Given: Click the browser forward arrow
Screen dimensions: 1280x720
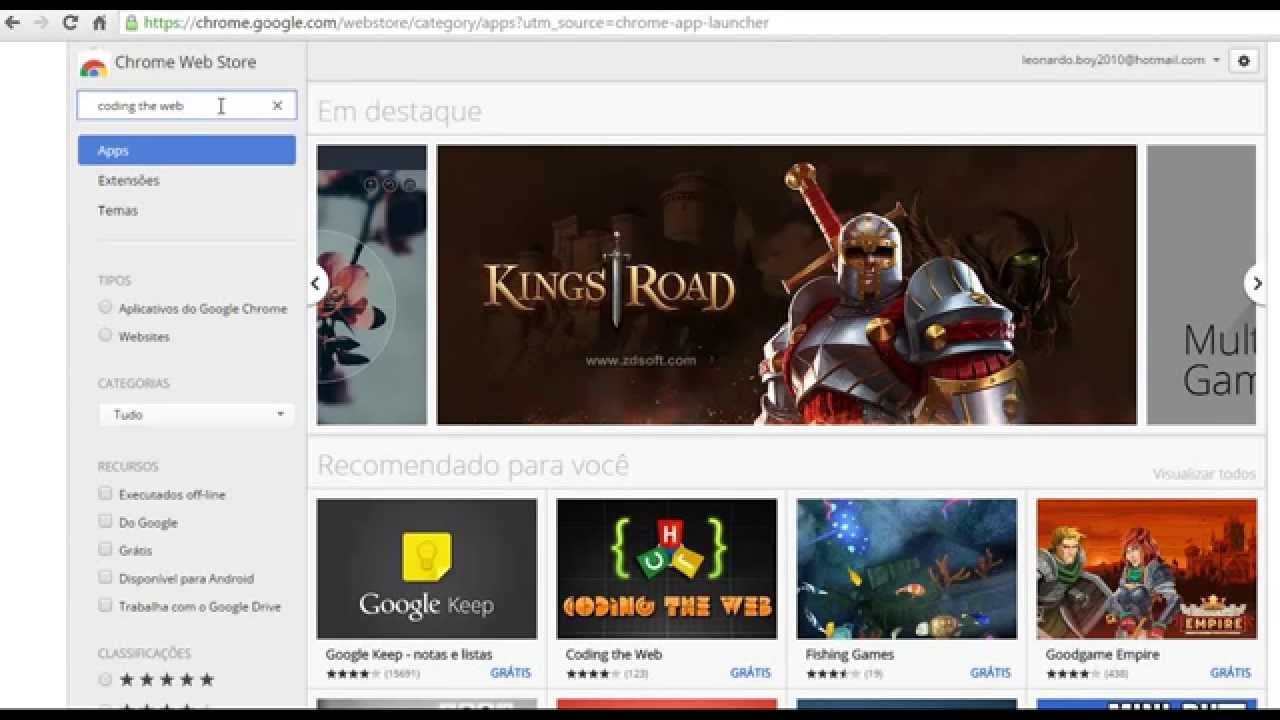Looking at the screenshot, I should [x=41, y=22].
